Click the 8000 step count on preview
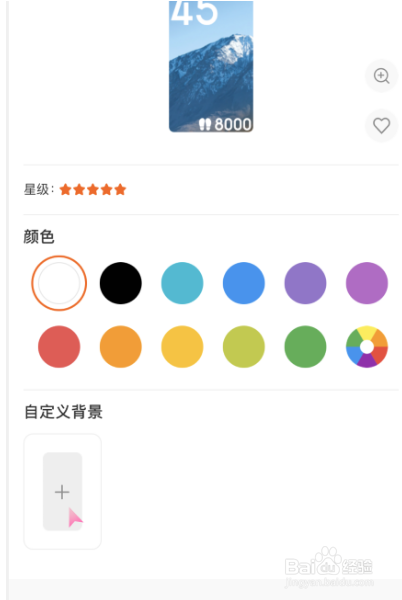402x600 pixels. tap(225, 124)
